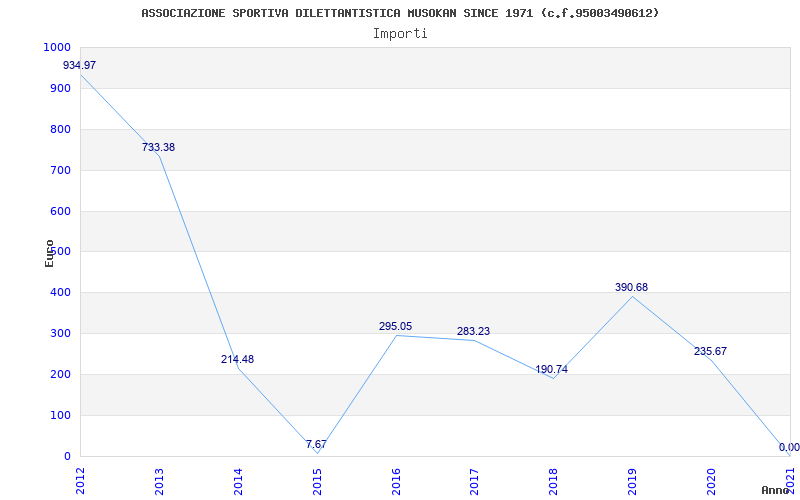800x500 pixels.
Task: Click the Associazione Sportiva Musokan heading
Action: pos(400,13)
